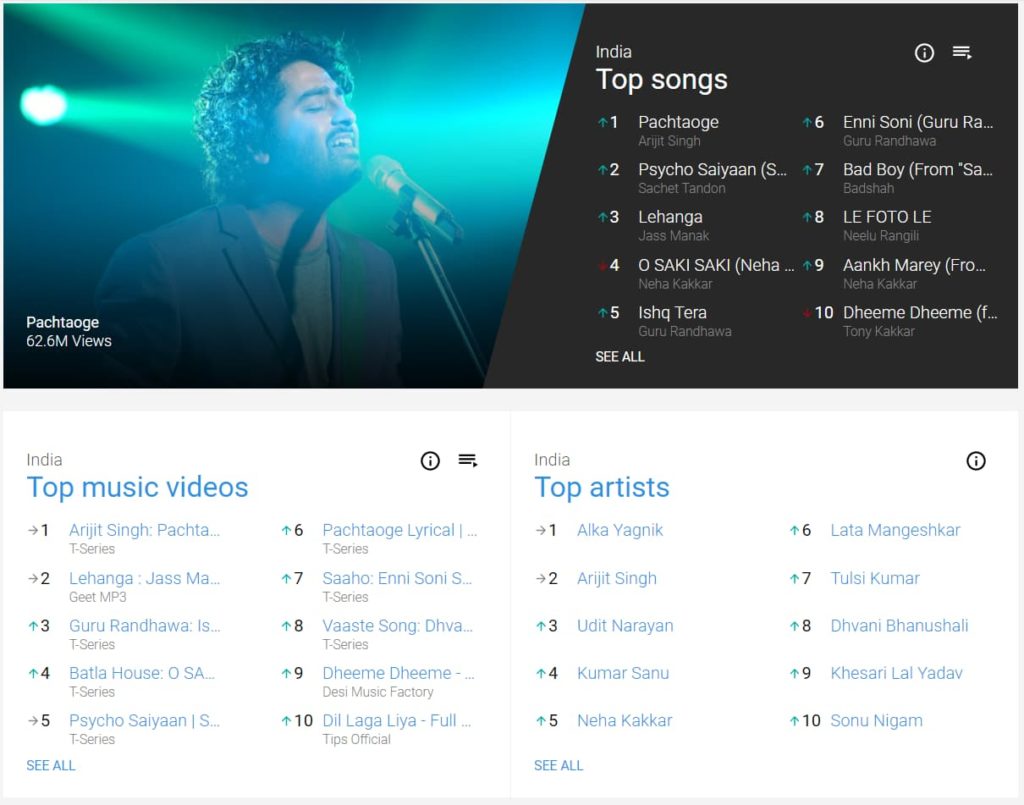1024x805 pixels.
Task: Click 'Tips Official' channel under Dil Laga Liya
Action: coord(357,739)
